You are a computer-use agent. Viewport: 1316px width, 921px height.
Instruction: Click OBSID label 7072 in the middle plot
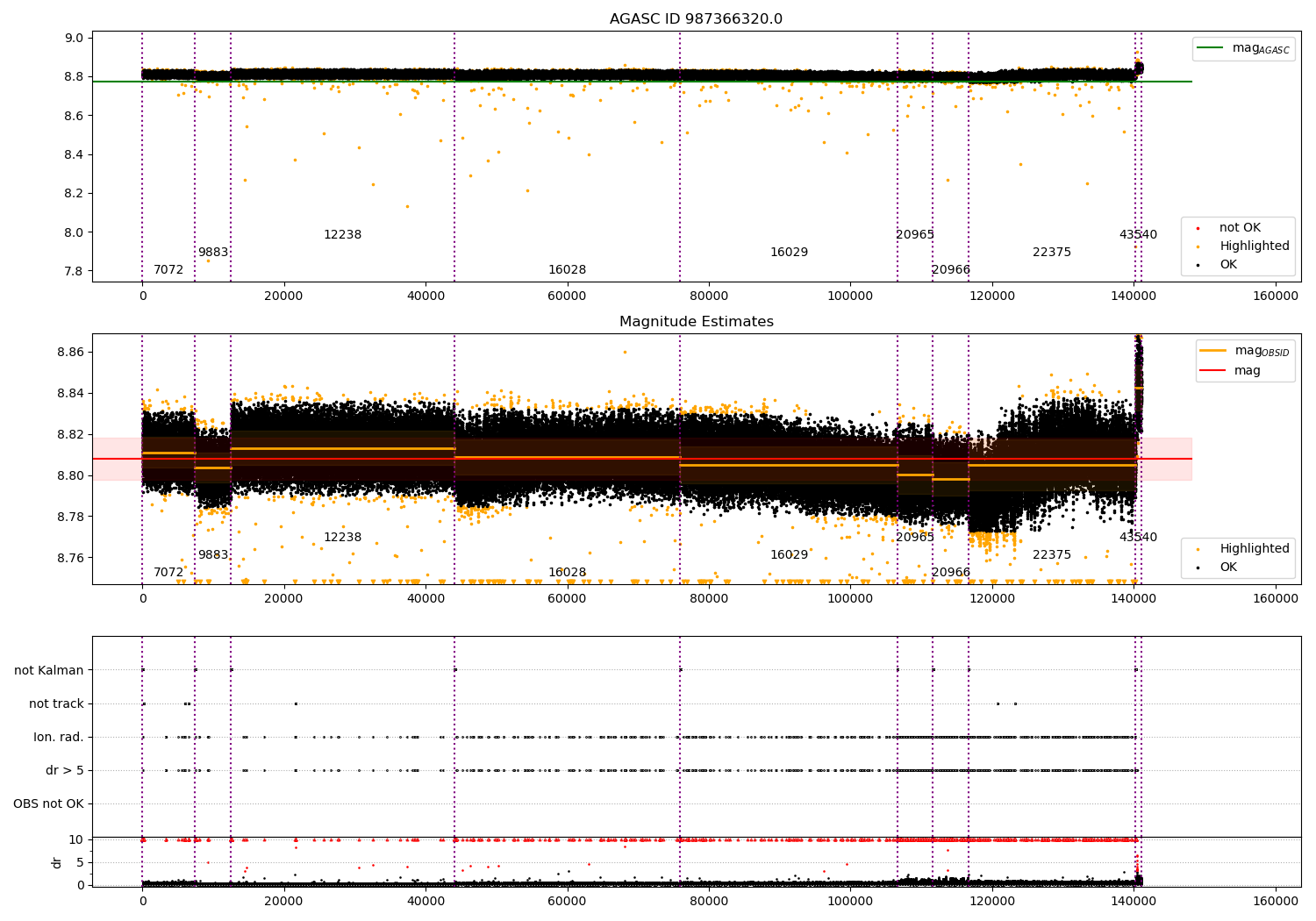pyautogui.click(x=168, y=573)
